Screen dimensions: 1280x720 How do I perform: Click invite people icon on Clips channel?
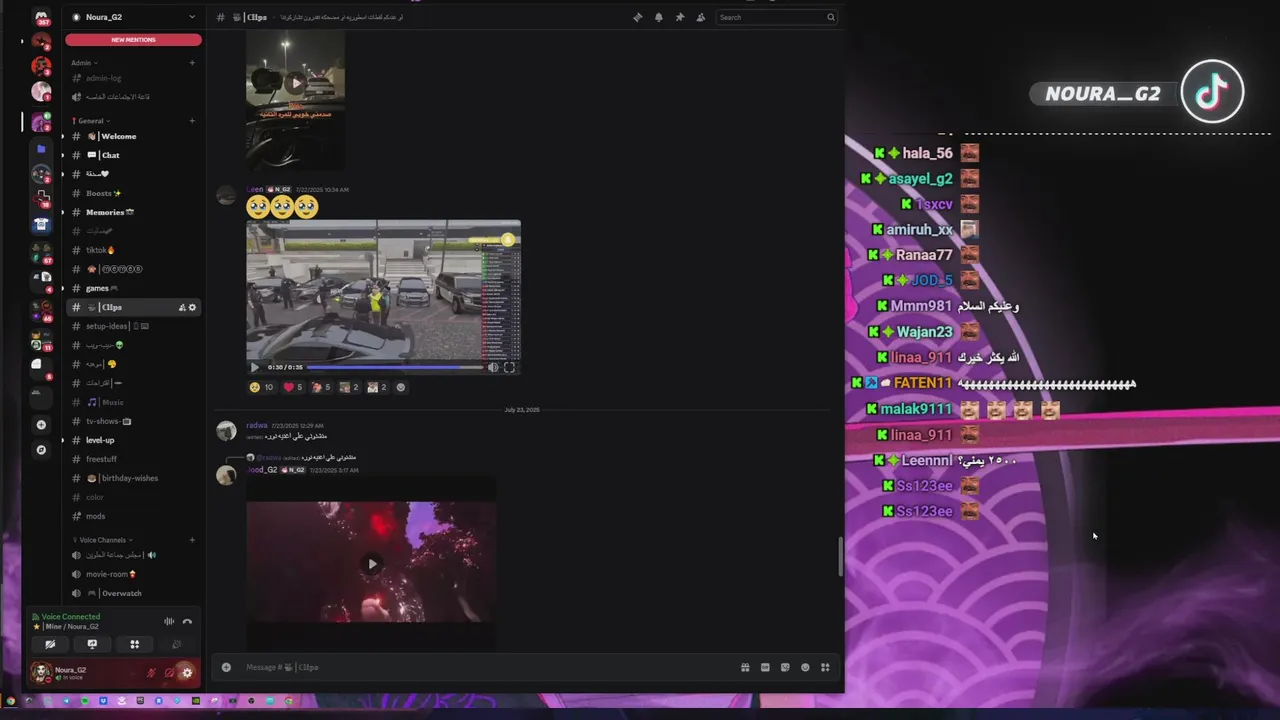click(x=182, y=307)
